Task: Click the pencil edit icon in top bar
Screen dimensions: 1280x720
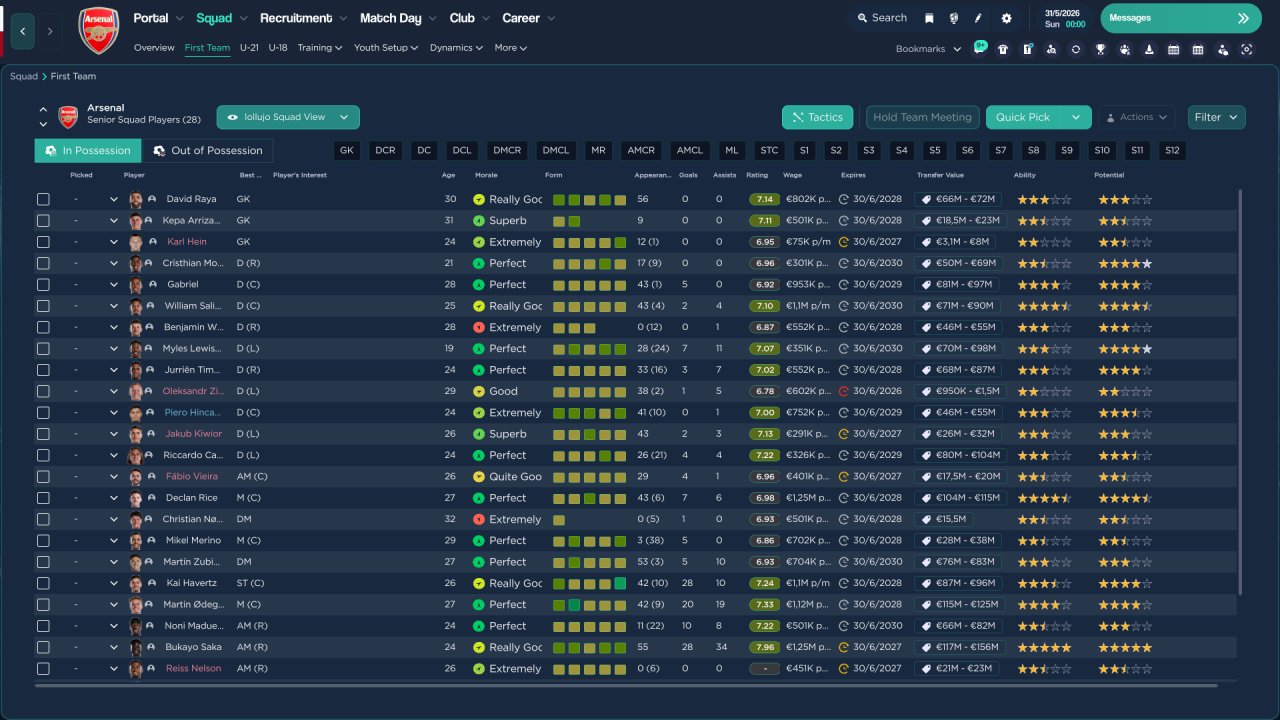Action: tap(978, 18)
